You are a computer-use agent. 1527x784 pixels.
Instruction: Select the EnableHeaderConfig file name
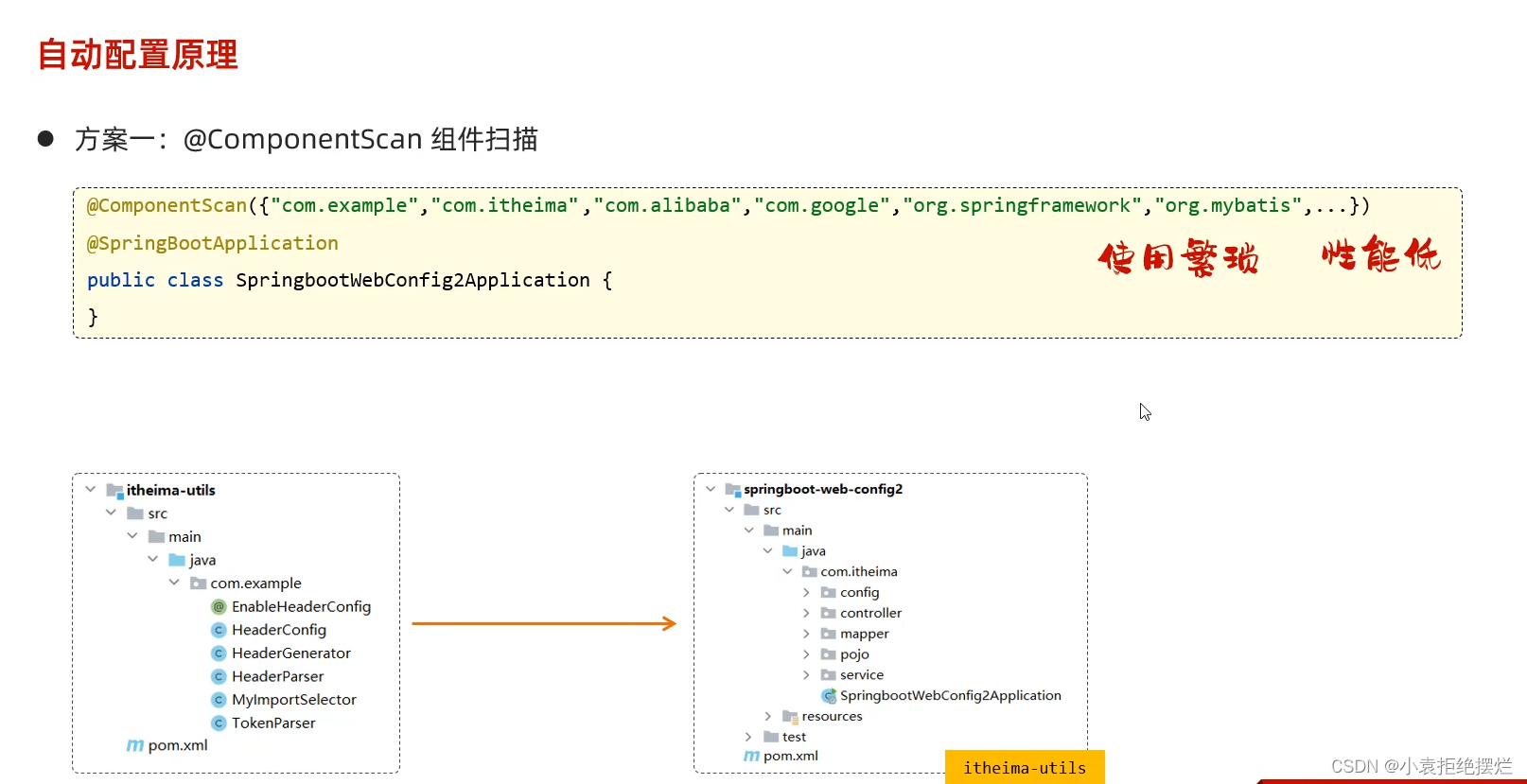(x=301, y=607)
